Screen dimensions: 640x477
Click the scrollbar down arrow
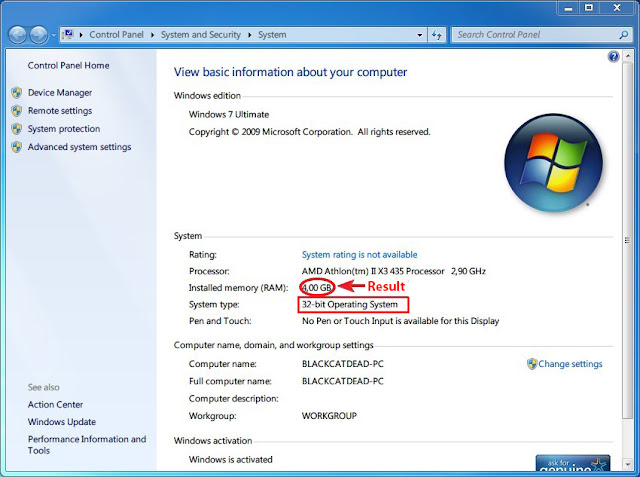[x=627, y=464]
